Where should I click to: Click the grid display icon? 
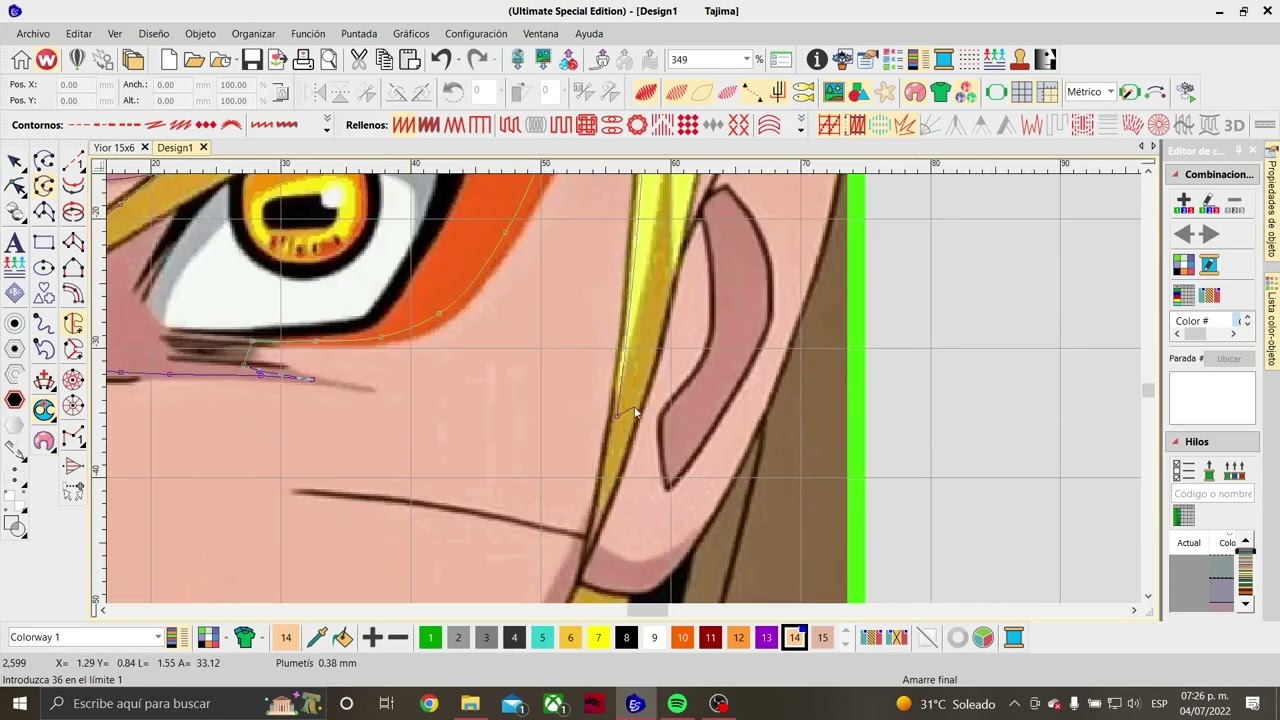[1021, 92]
